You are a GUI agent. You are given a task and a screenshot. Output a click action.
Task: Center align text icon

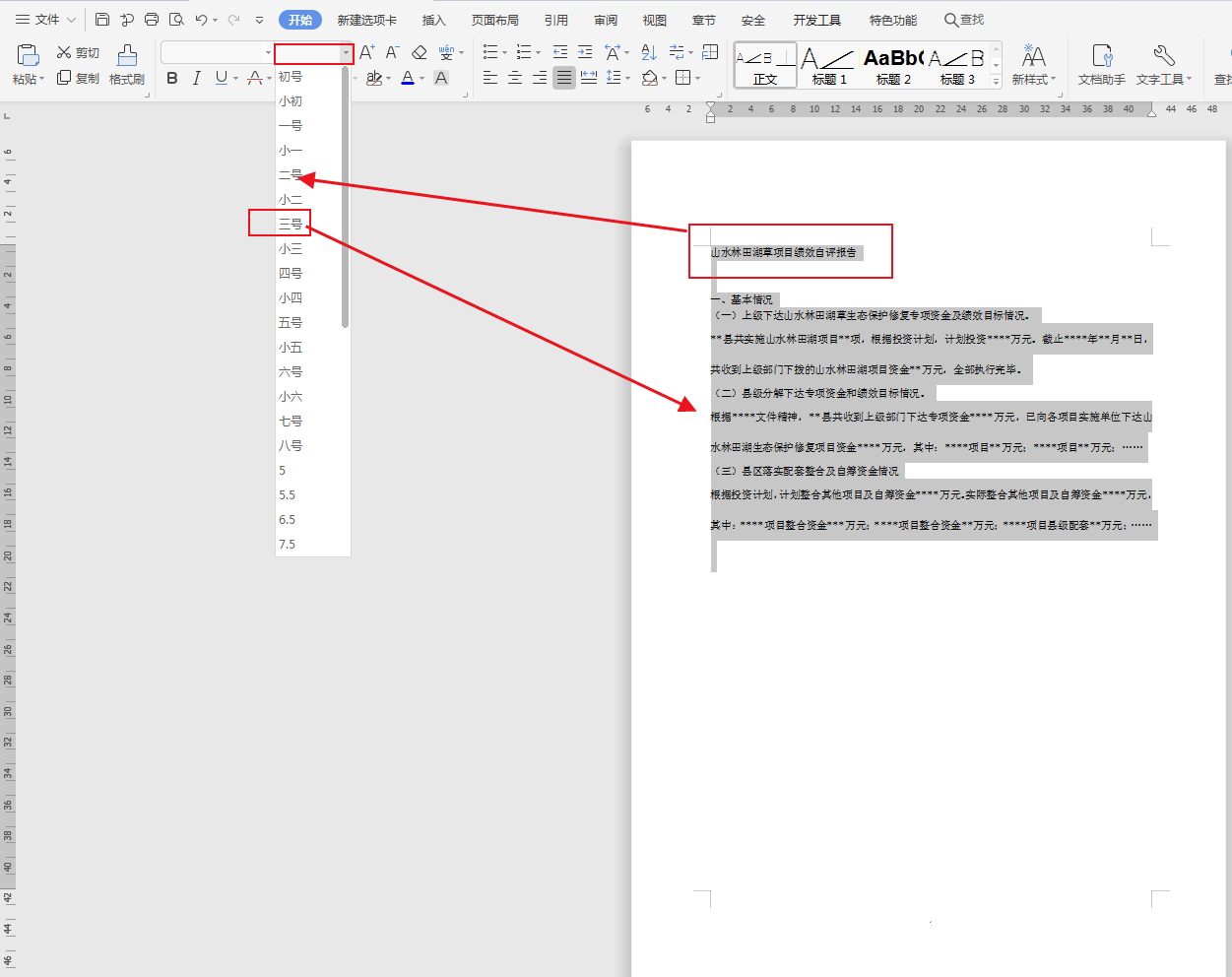(x=515, y=78)
